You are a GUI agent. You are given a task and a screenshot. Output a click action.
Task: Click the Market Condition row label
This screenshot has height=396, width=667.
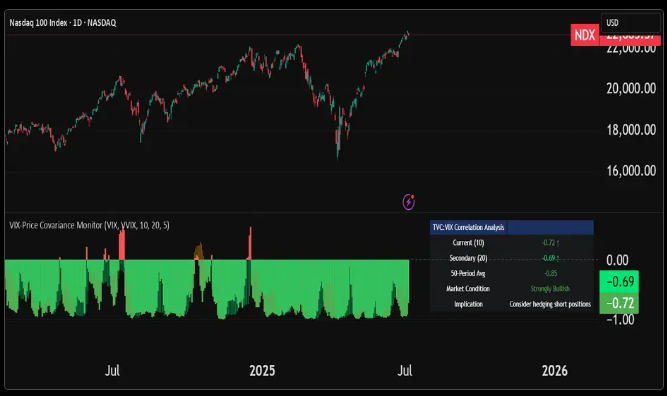pos(468,289)
